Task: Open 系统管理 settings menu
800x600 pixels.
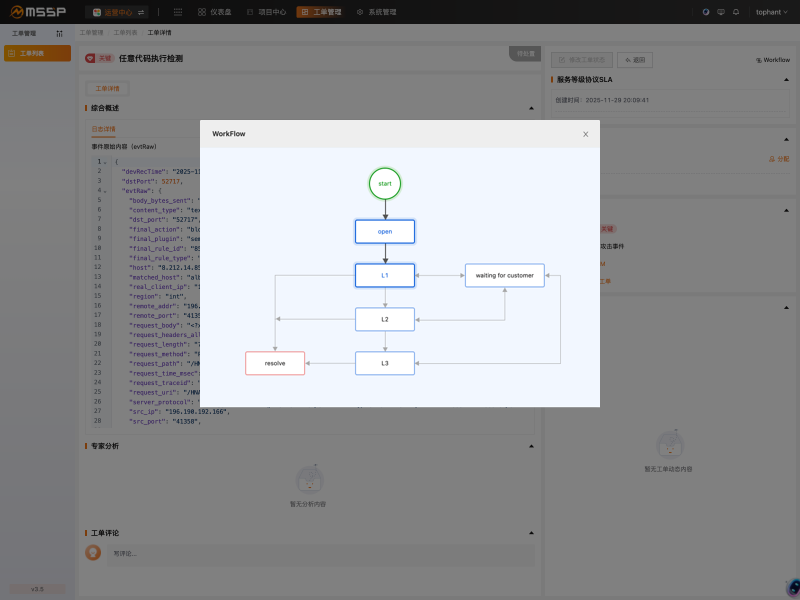Action: click(x=376, y=12)
